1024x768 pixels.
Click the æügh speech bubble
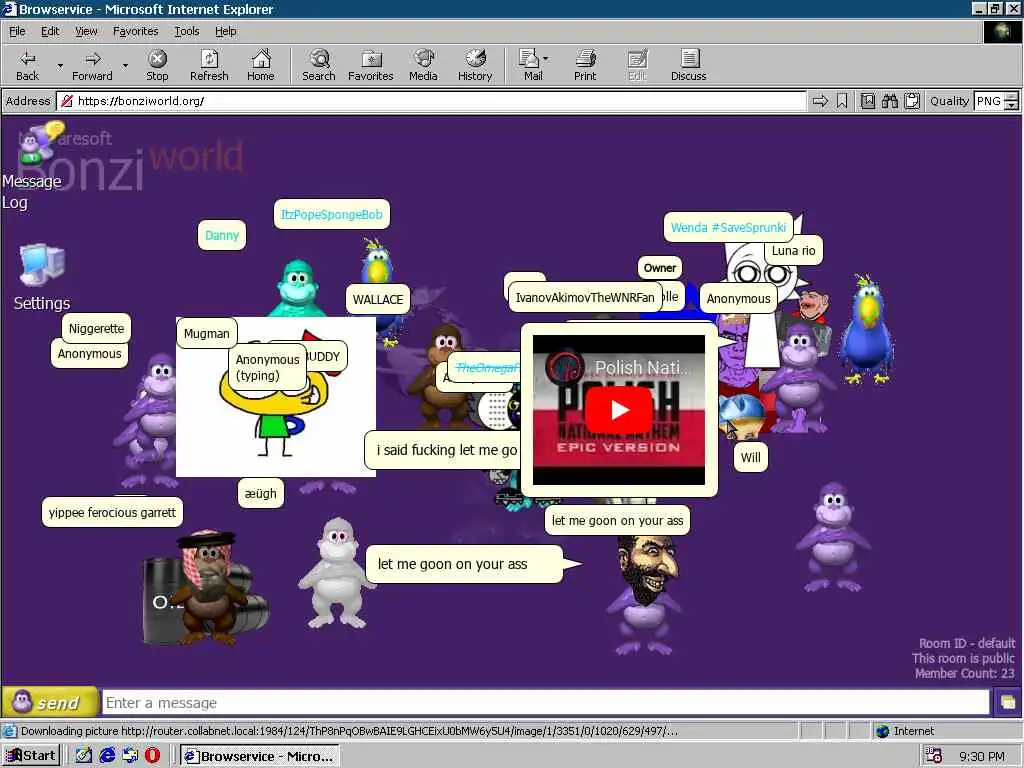pyautogui.click(x=261, y=494)
